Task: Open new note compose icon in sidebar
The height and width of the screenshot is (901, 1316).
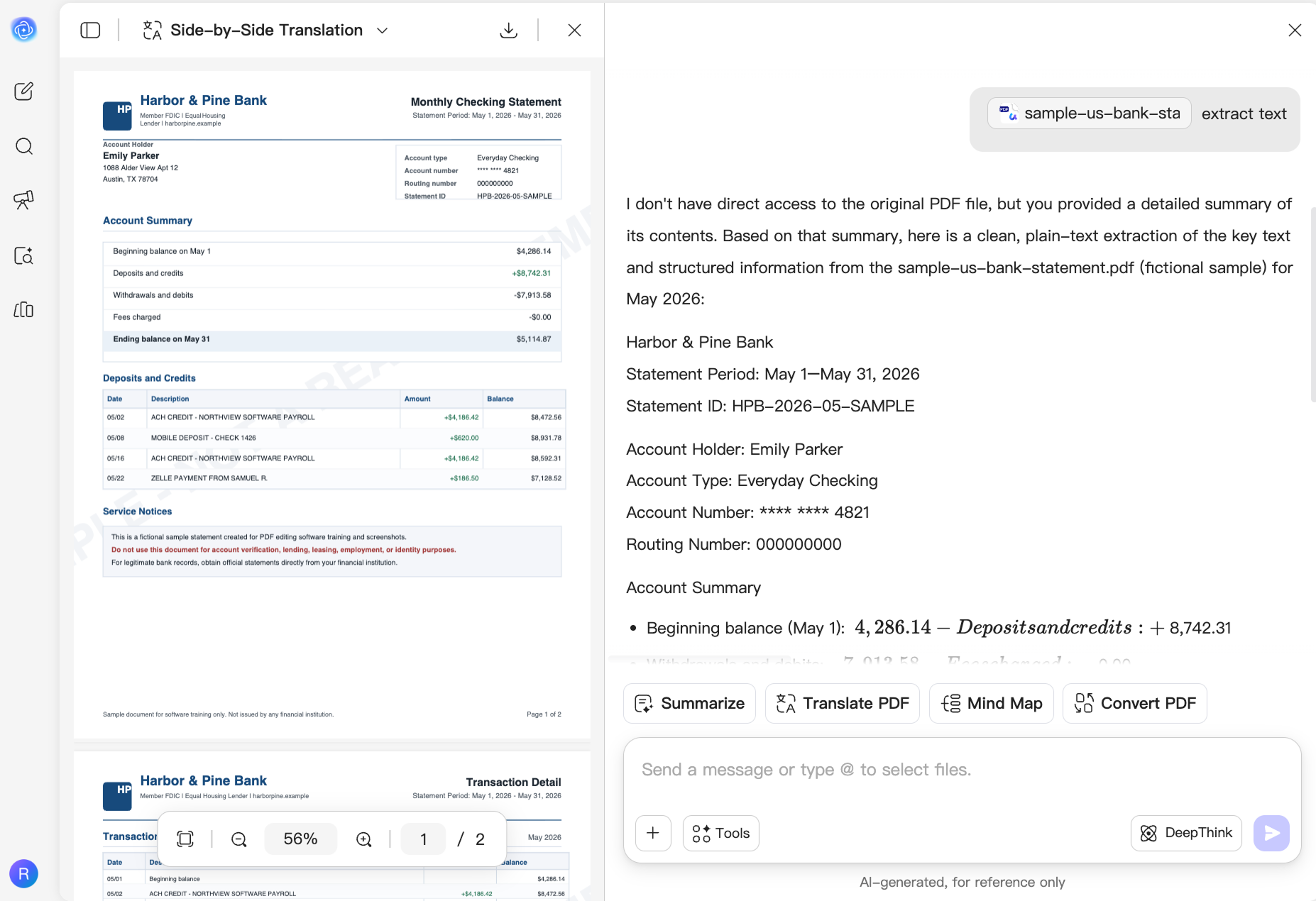Action: 24,91
